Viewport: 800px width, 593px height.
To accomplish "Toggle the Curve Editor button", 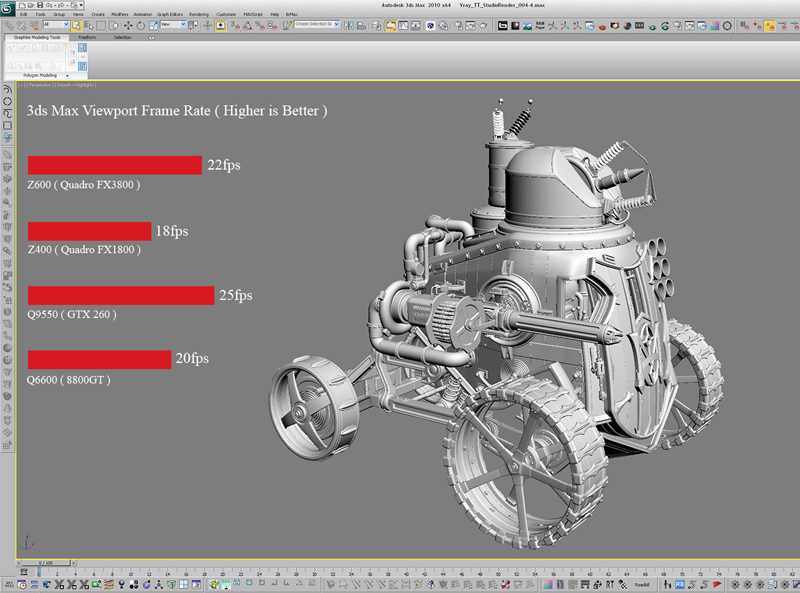I will click(404, 25).
